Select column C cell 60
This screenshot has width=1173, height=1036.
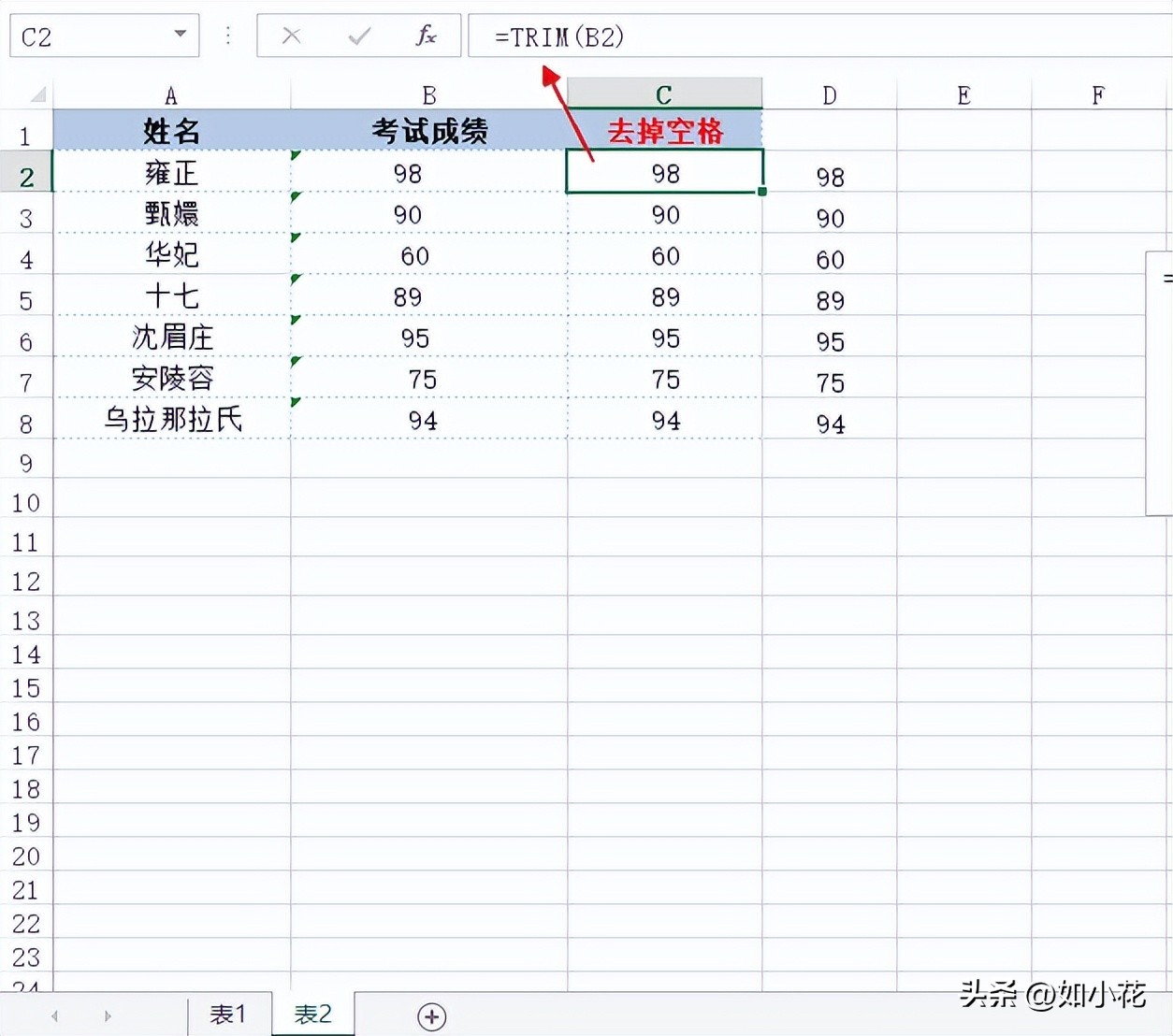665,255
